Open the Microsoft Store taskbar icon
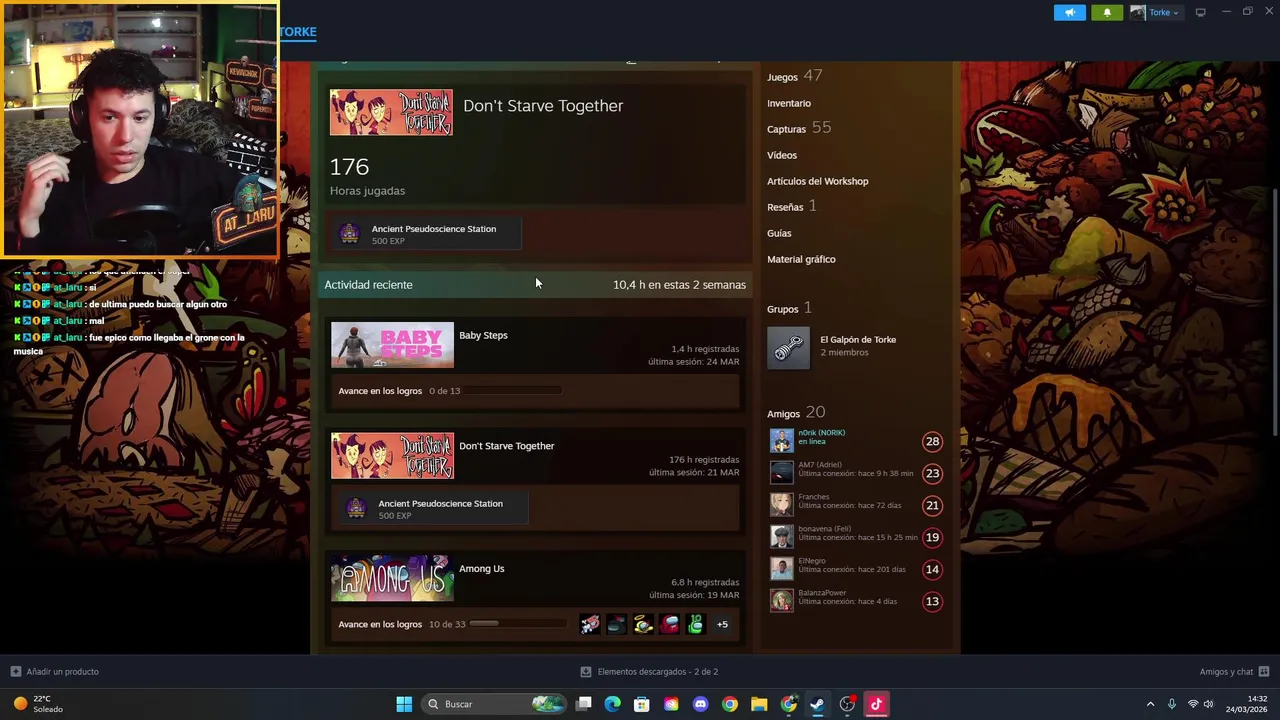The image size is (1280, 720). 642,704
